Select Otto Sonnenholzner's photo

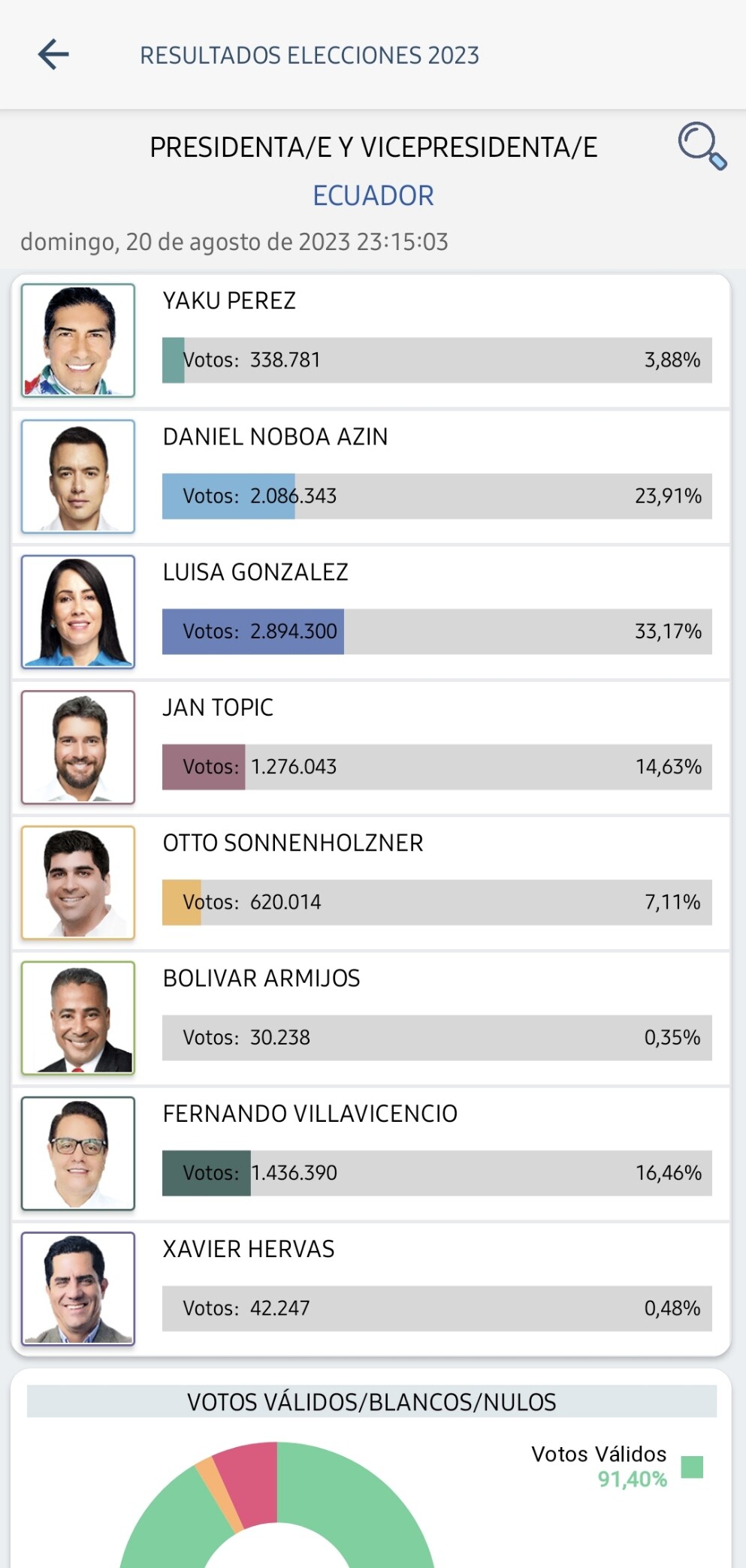pos(78,882)
